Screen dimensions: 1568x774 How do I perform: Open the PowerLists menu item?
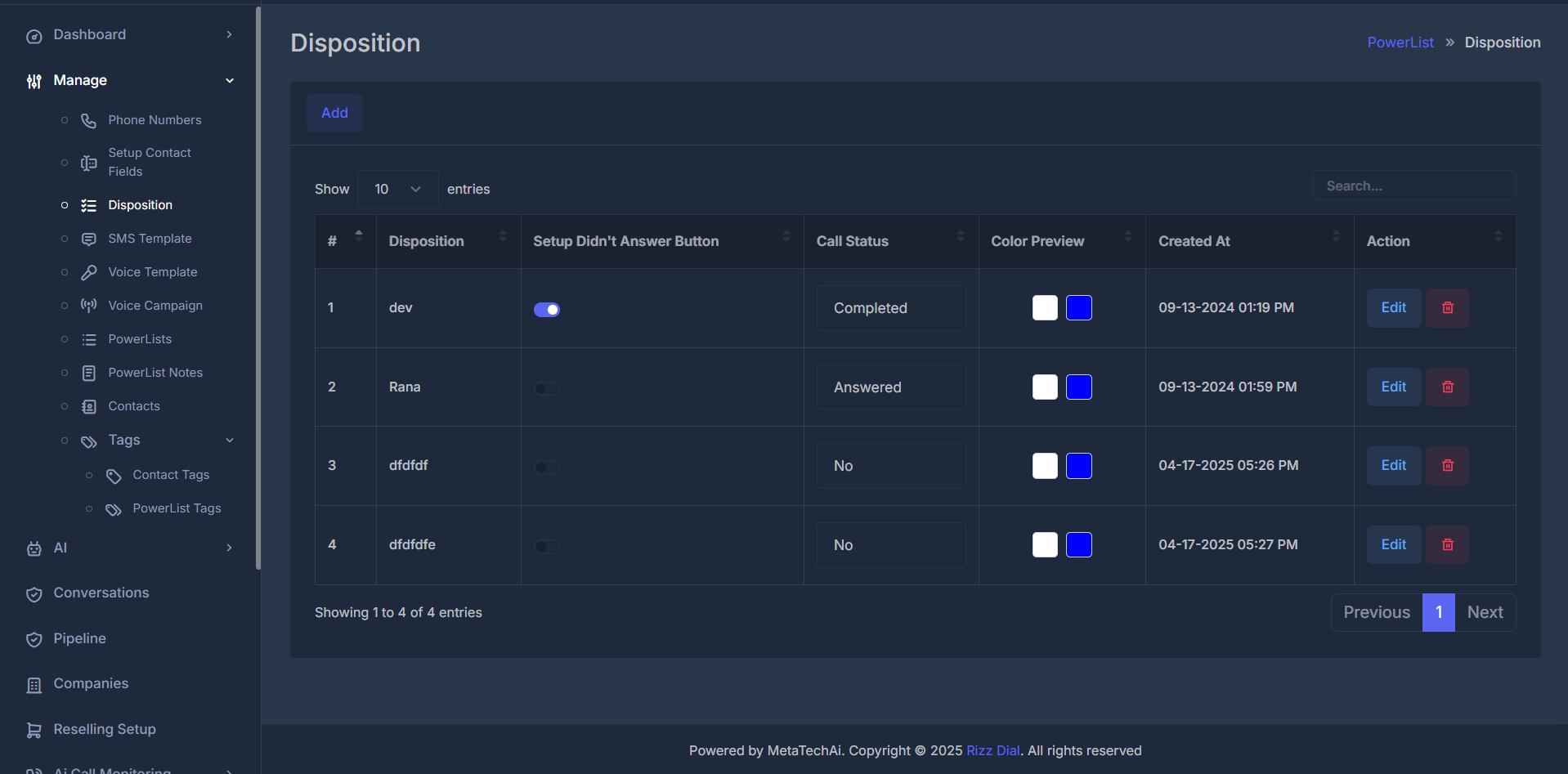pos(141,339)
